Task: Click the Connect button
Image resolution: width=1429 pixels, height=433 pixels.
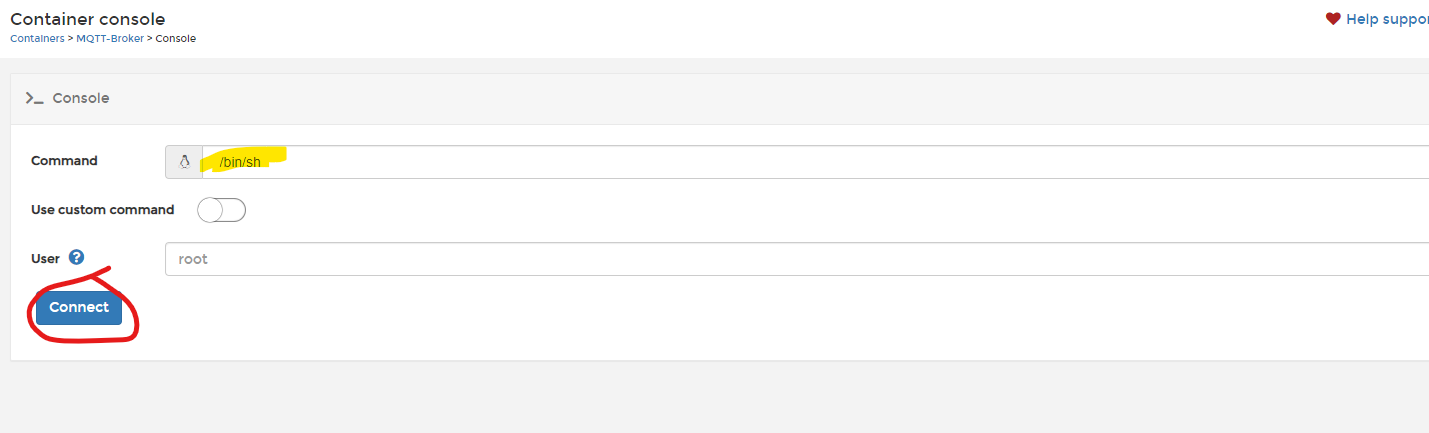Action: coord(79,308)
